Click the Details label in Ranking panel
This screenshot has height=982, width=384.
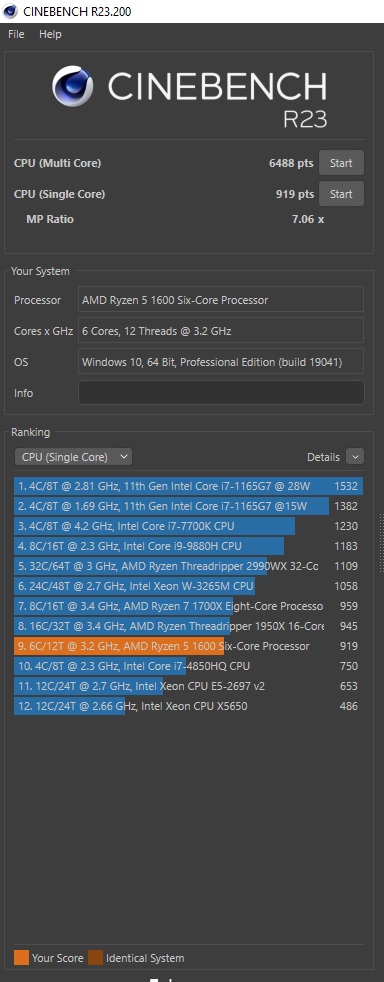coord(323,457)
